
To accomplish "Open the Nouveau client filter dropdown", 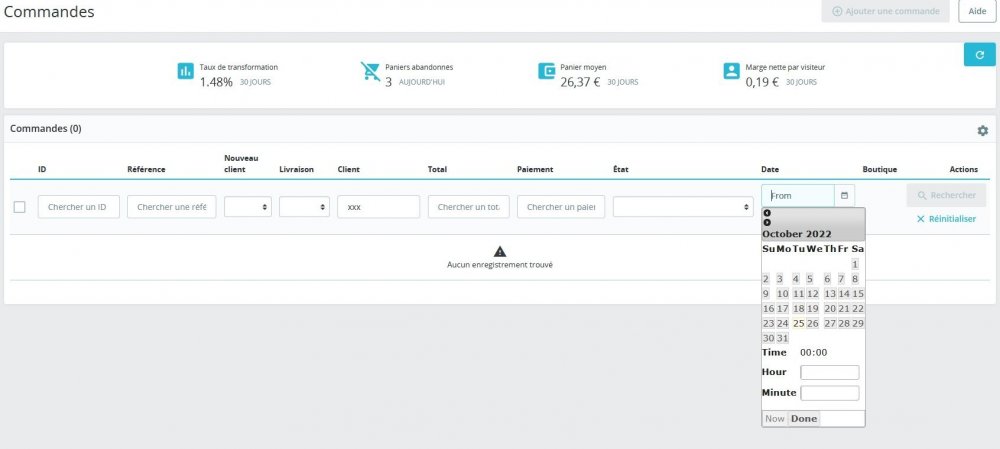I will point(247,207).
